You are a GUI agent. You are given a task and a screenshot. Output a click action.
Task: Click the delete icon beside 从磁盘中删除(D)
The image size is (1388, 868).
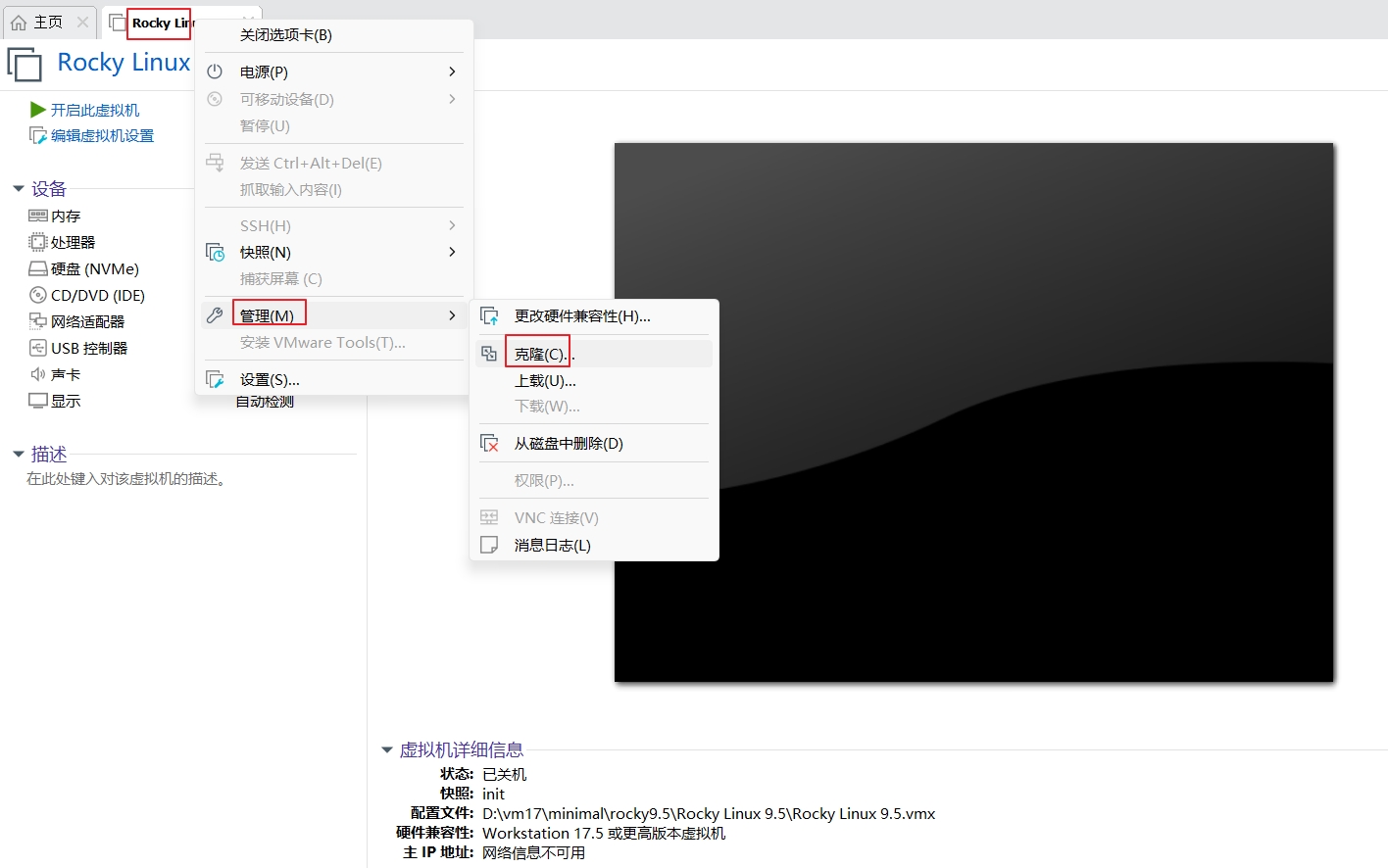pos(489,443)
